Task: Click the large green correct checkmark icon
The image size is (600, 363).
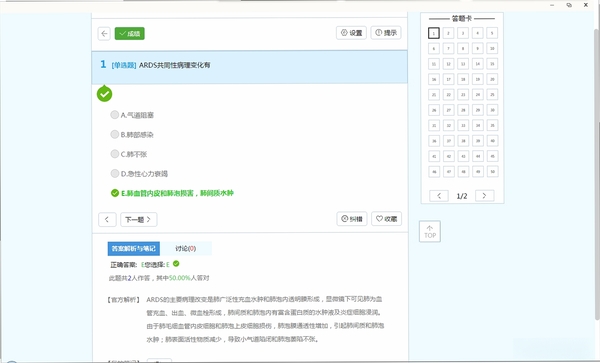Action: (x=104, y=94)
